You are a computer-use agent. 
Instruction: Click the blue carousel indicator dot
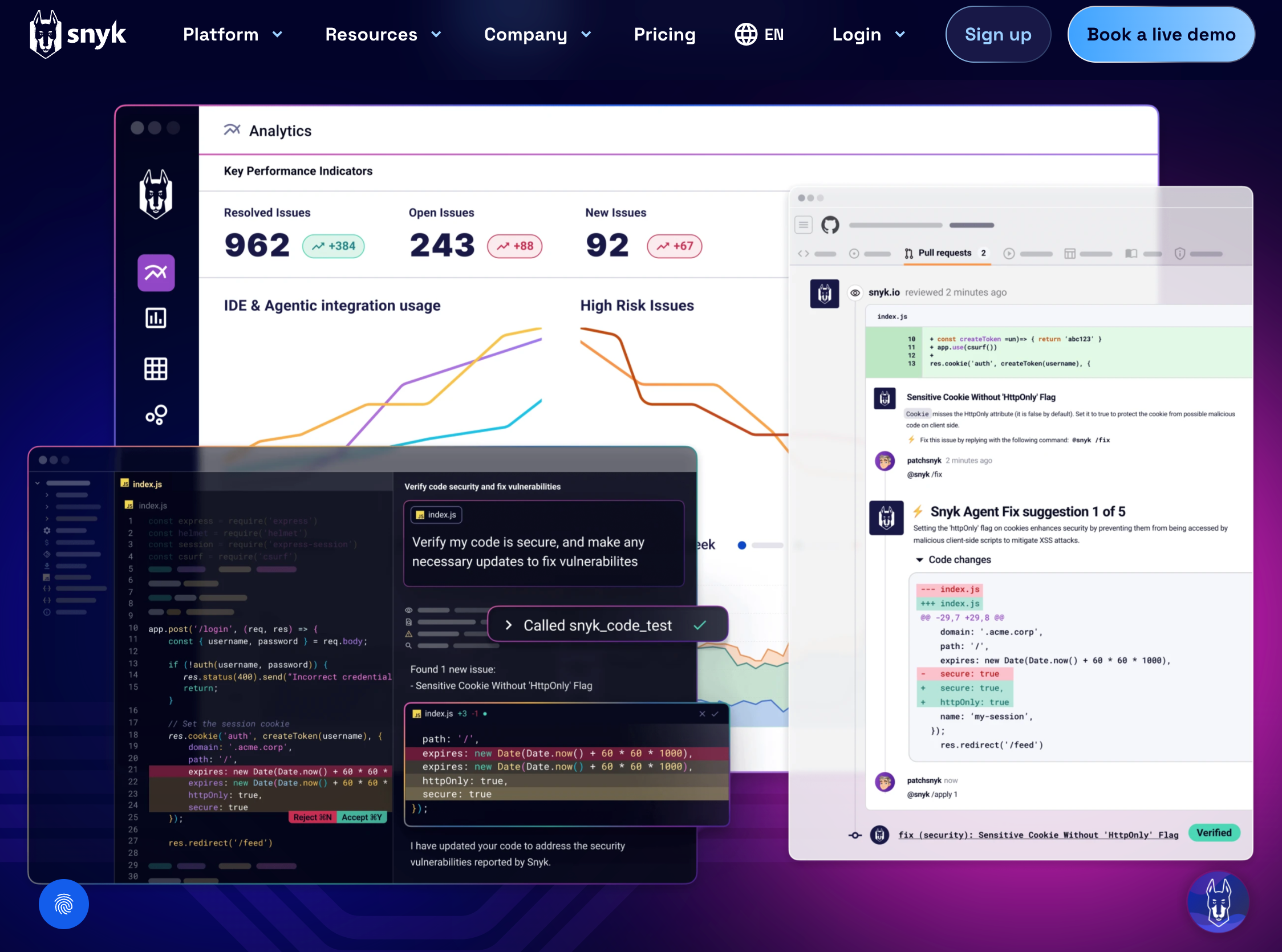point(741,545)
